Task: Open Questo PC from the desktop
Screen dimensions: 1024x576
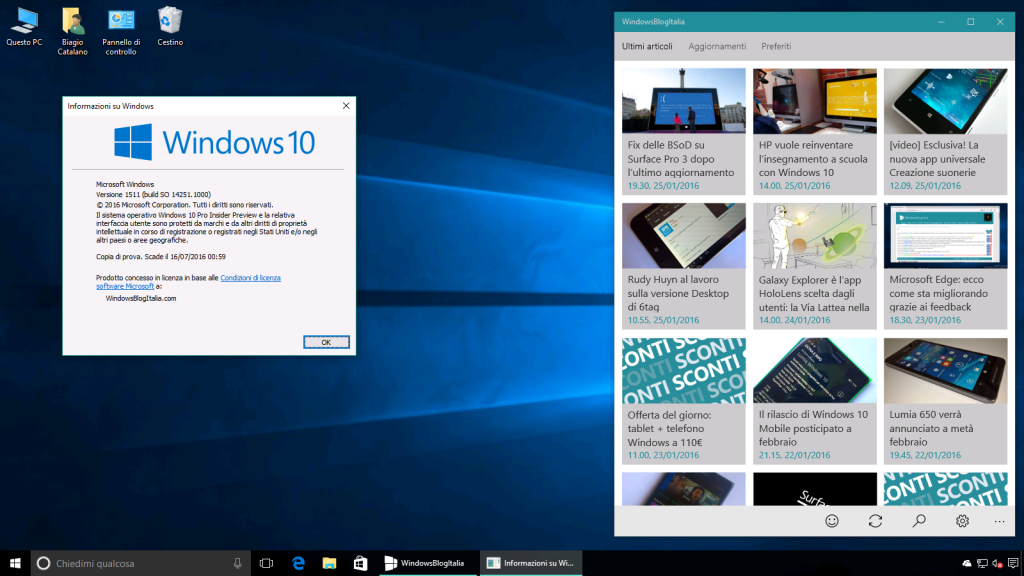Action: click(22, 22)
